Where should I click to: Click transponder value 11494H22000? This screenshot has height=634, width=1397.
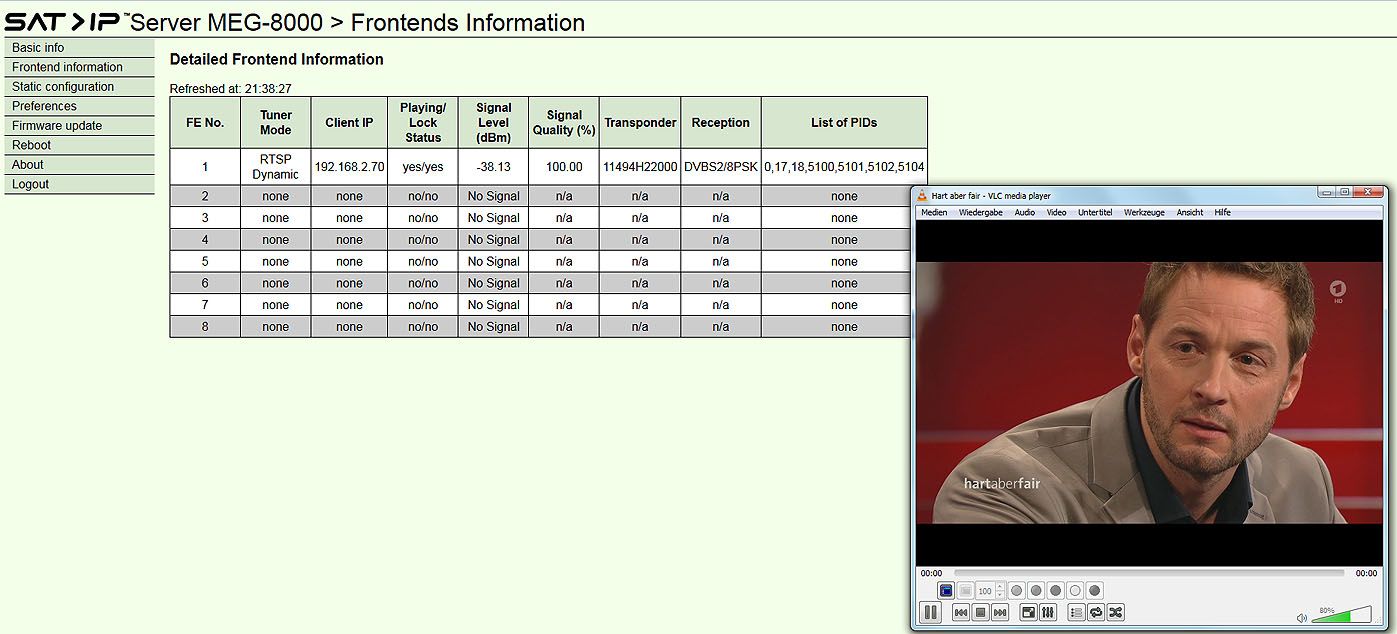coord(640,167)
